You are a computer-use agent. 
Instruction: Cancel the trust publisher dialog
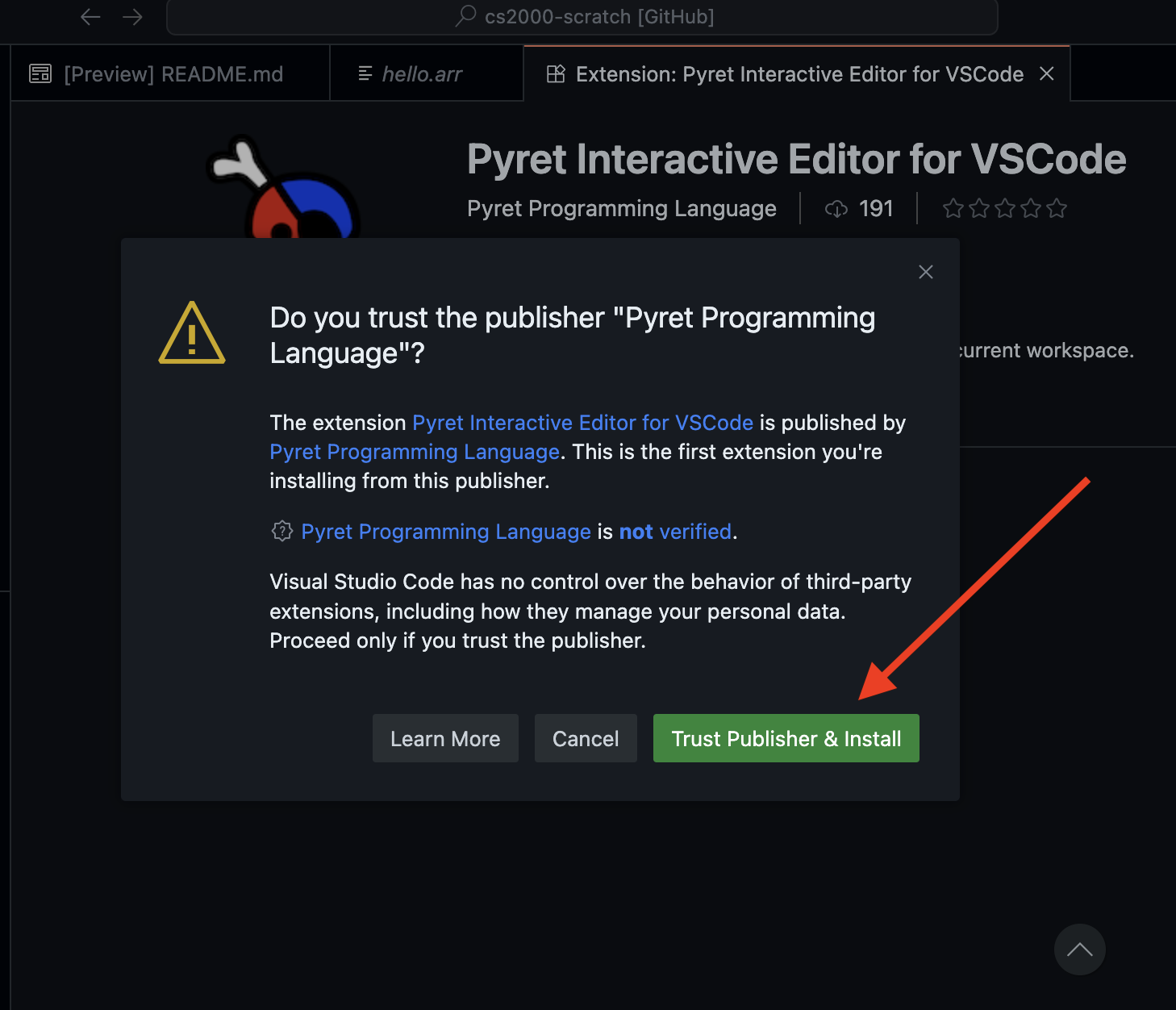coord(586,738)
